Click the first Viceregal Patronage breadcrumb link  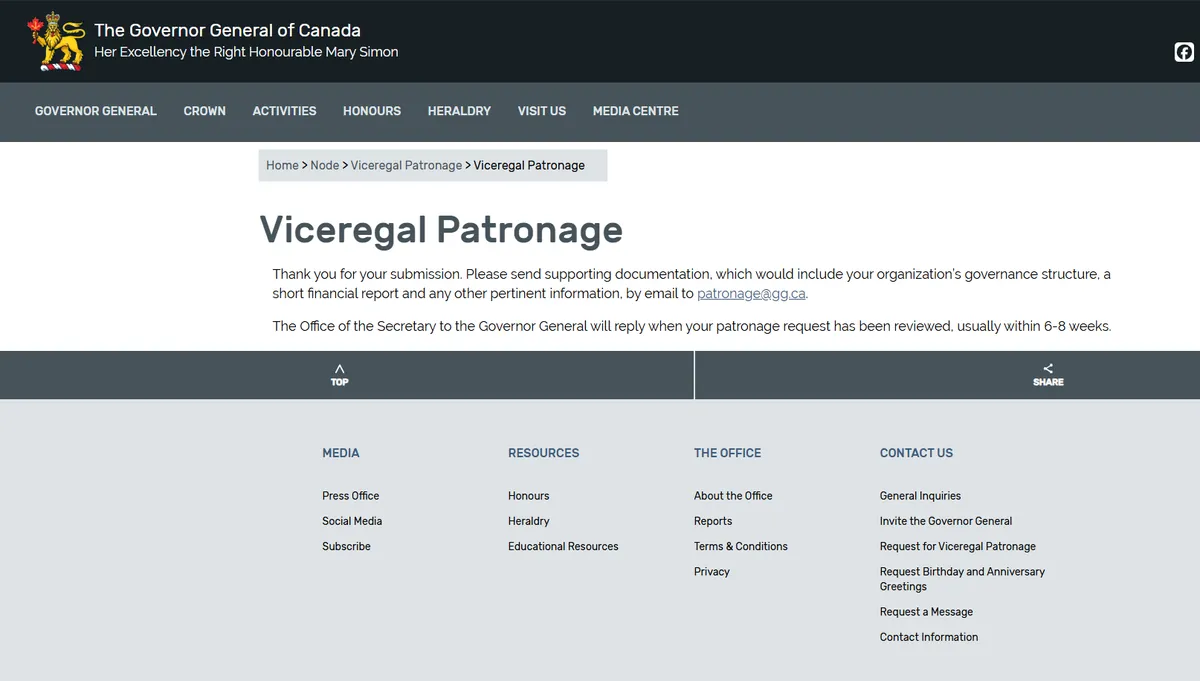coord(406,165)
